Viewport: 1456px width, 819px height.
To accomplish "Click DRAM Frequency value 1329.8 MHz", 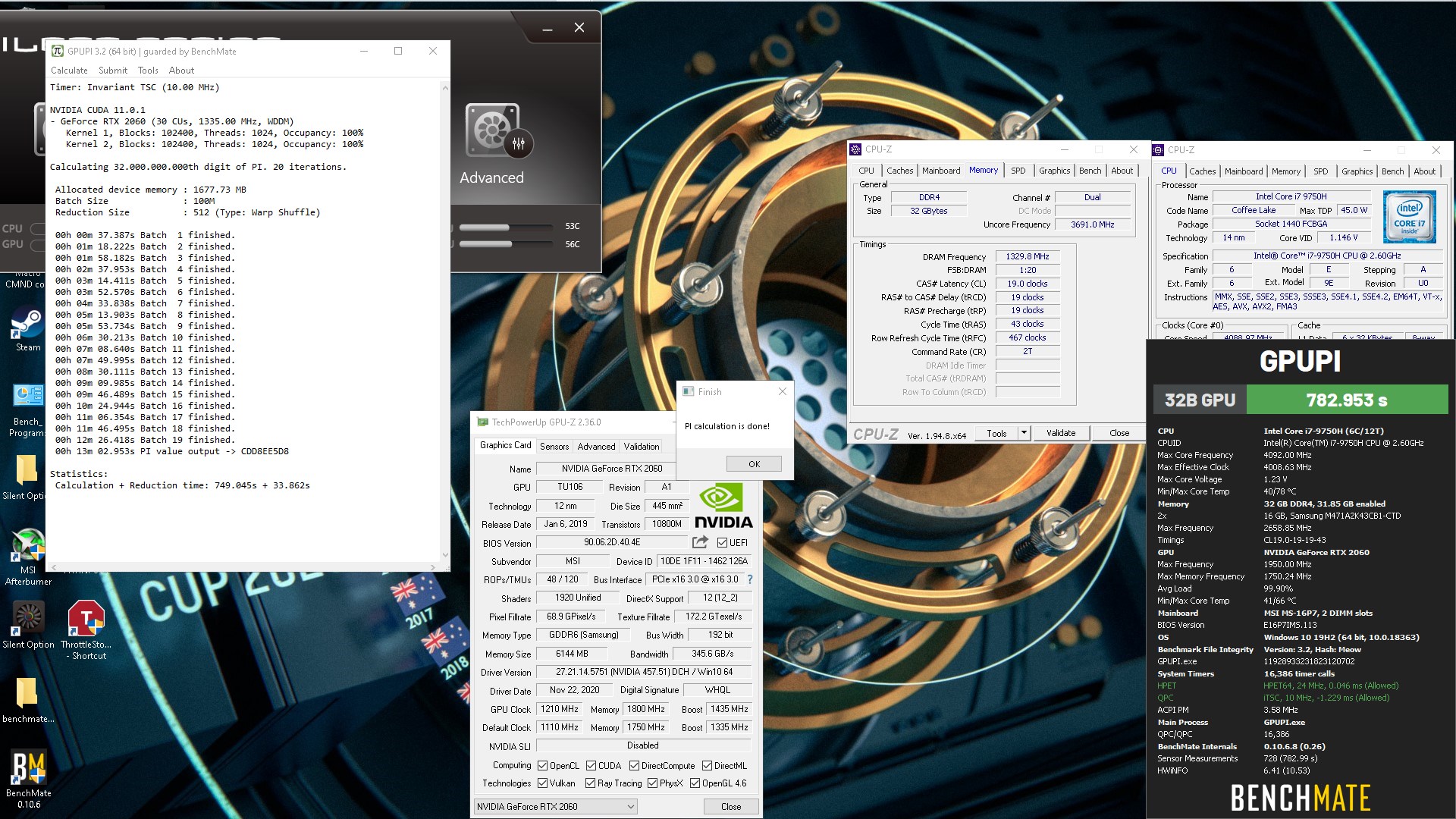I will tap(1027, 257).
